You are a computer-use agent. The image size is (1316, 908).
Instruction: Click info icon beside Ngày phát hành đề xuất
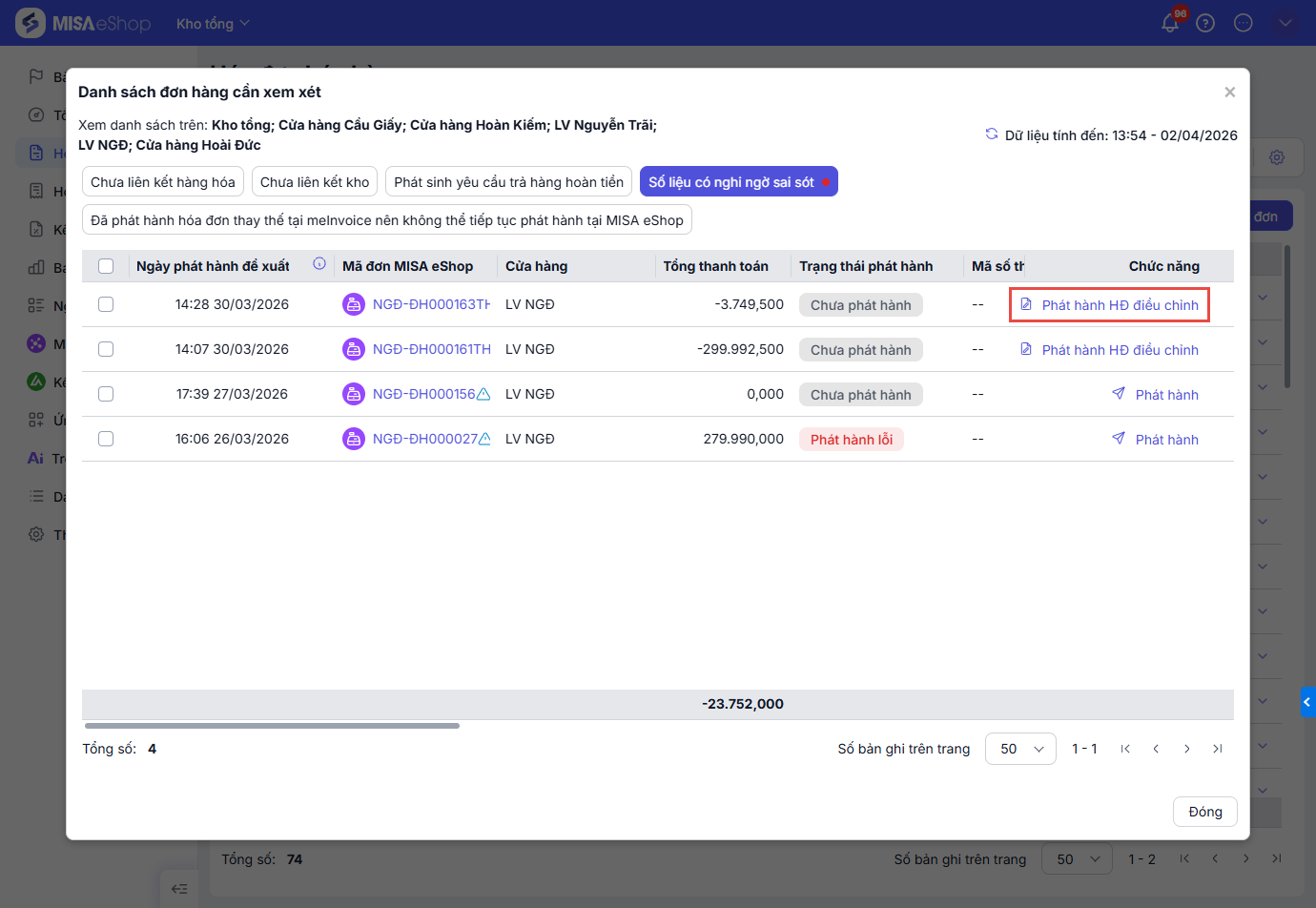(x=319, y=264)
